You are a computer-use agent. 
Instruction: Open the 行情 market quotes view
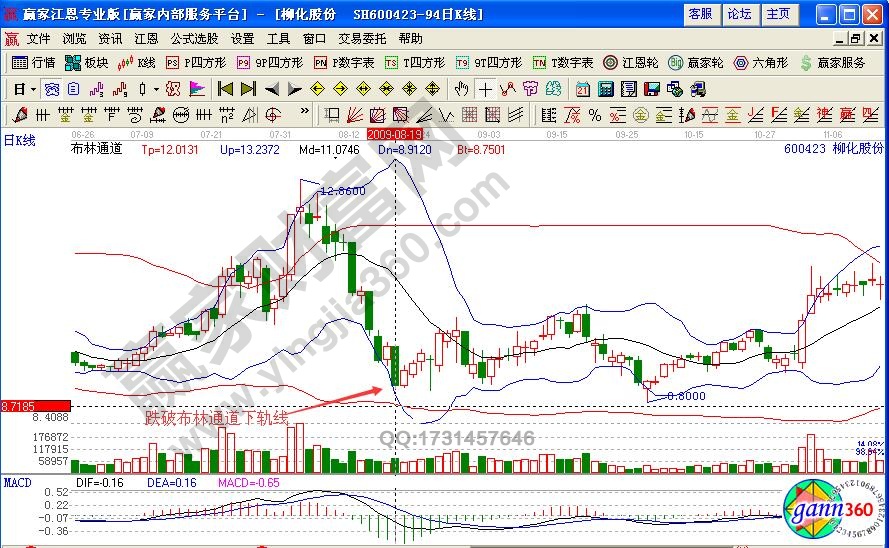tap(34, 62)
